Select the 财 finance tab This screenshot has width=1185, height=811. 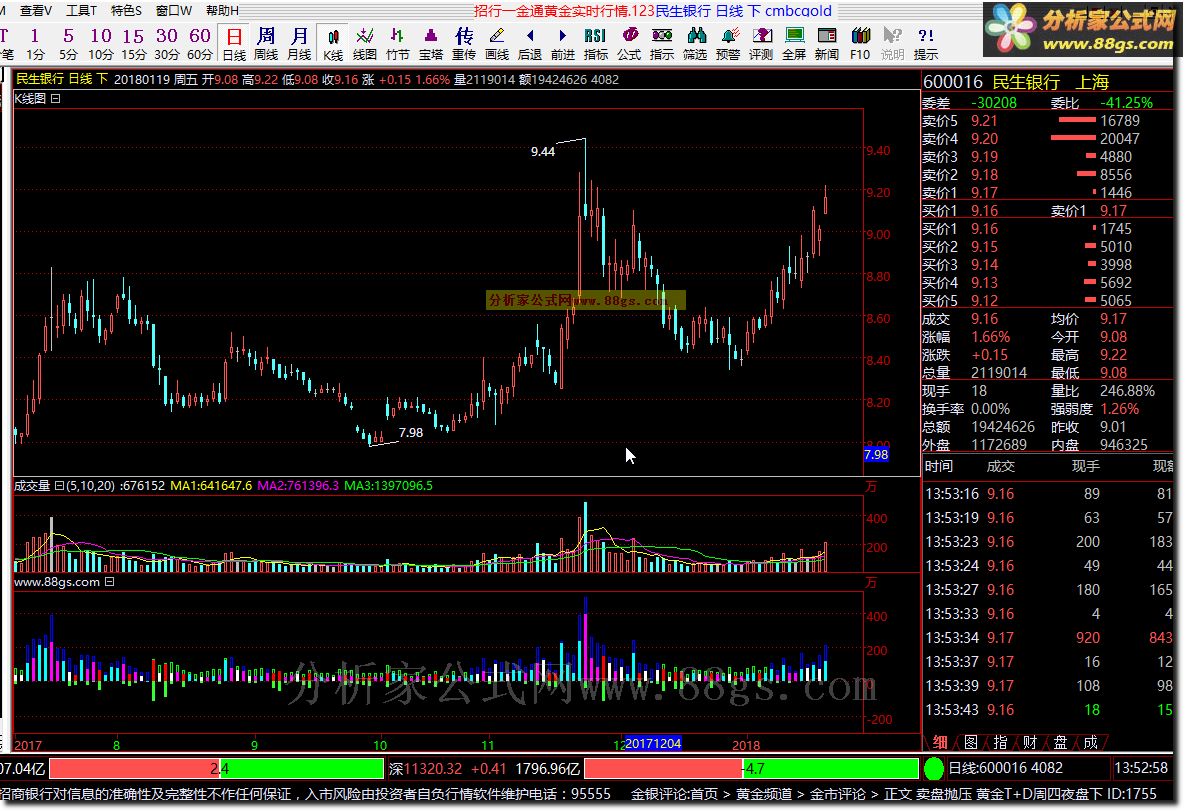[x=1030, y=742]
